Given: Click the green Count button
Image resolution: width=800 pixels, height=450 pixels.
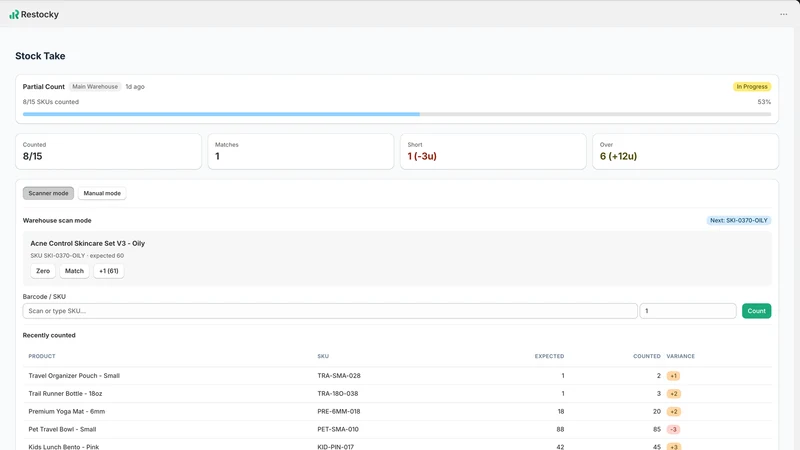Looking at the screenshot, I should [x=756, y=311].
